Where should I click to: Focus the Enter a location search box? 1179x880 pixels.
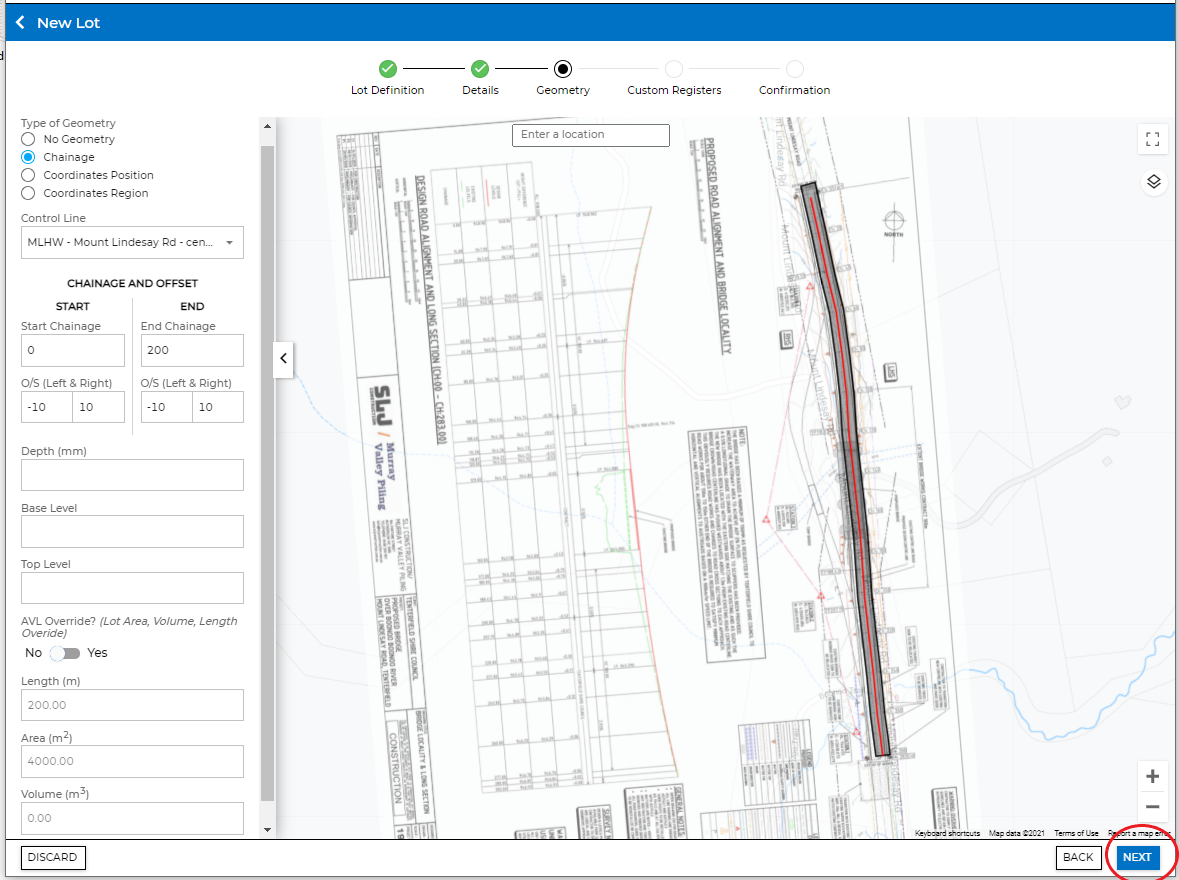(590, 135)
